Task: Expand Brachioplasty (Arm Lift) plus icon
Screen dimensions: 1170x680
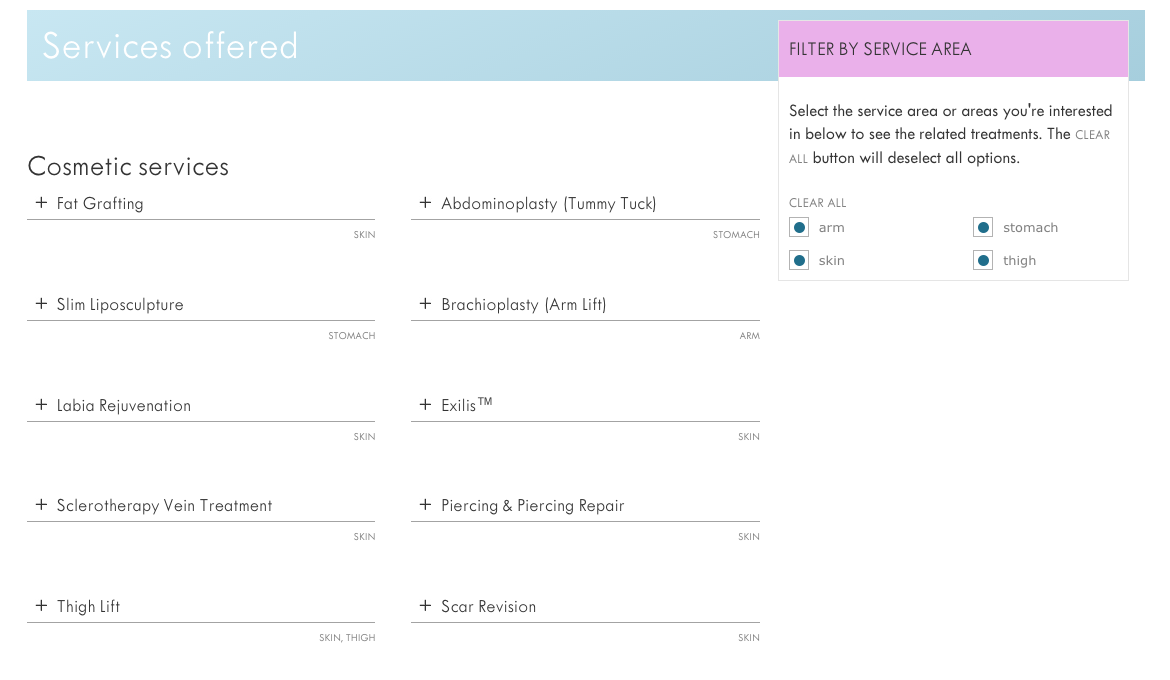Action: [x=425, y=304]
